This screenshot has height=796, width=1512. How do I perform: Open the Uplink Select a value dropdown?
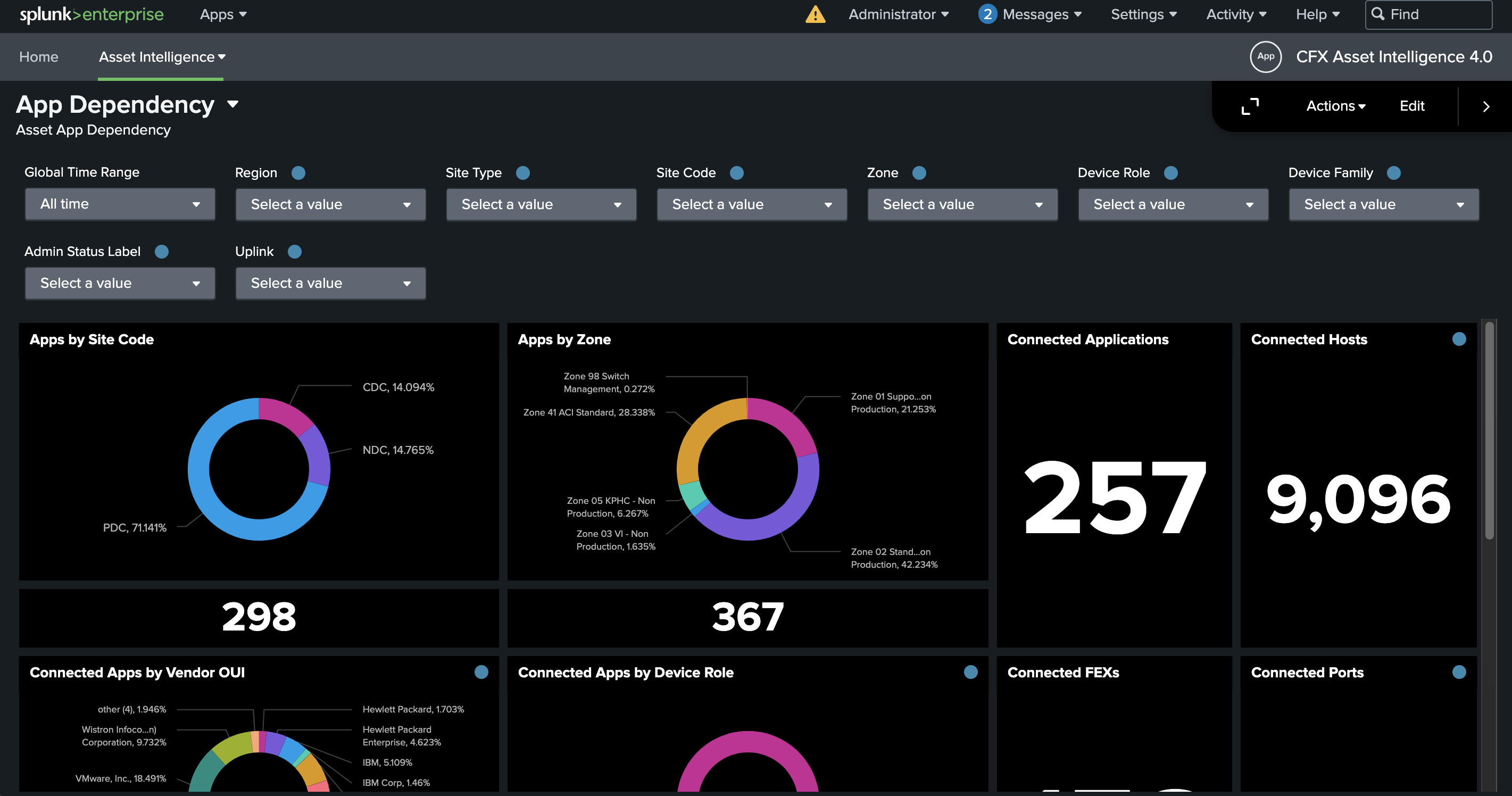coord(330,283)
